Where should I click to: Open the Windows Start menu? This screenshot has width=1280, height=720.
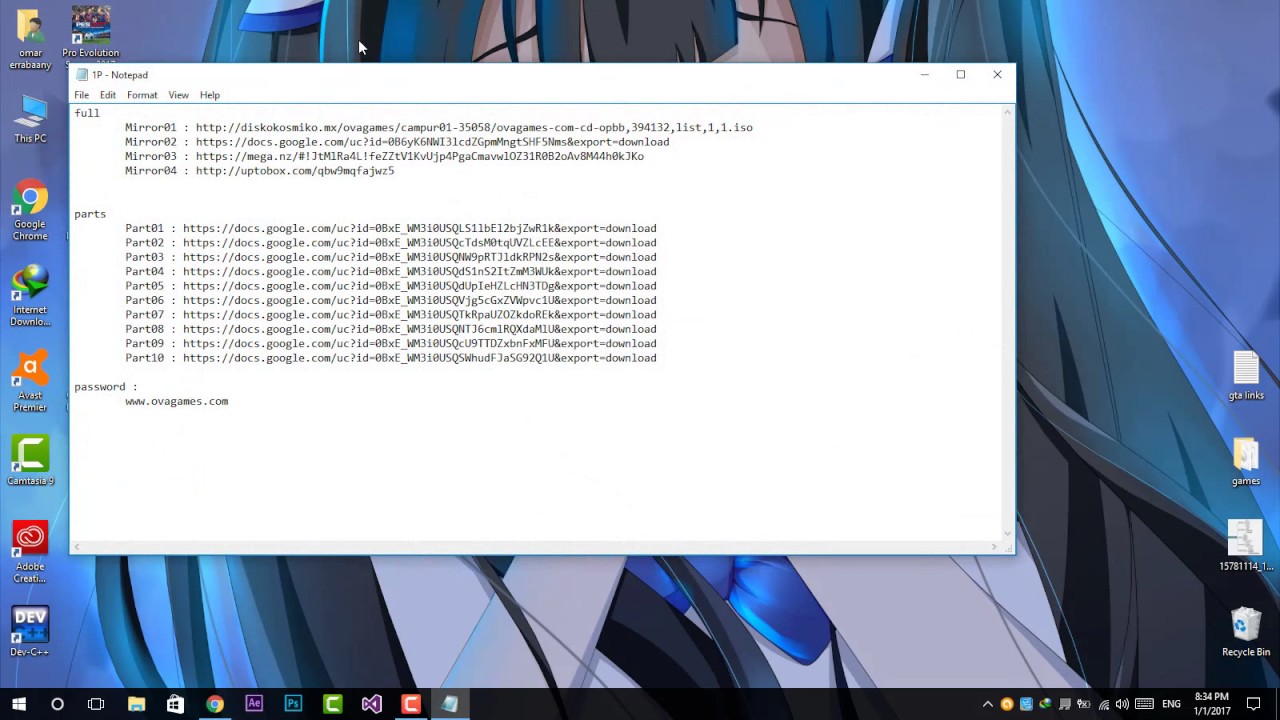(x=19, y=704)
